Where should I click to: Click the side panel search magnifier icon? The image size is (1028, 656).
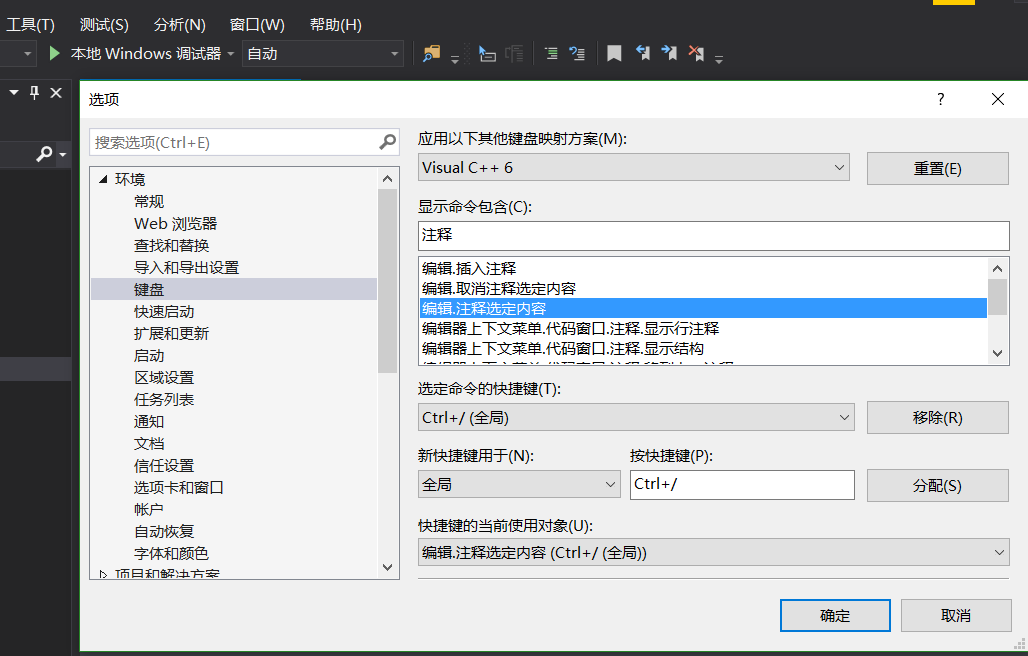44,154
